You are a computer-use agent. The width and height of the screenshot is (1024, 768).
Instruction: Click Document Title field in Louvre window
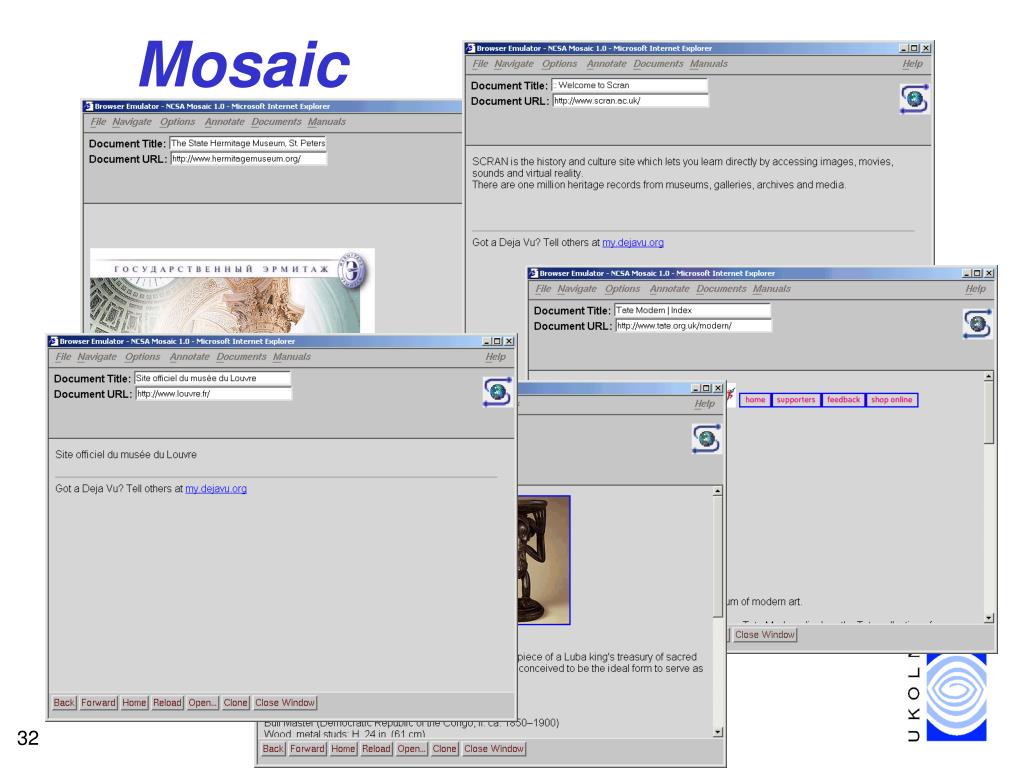click(212, 378)
